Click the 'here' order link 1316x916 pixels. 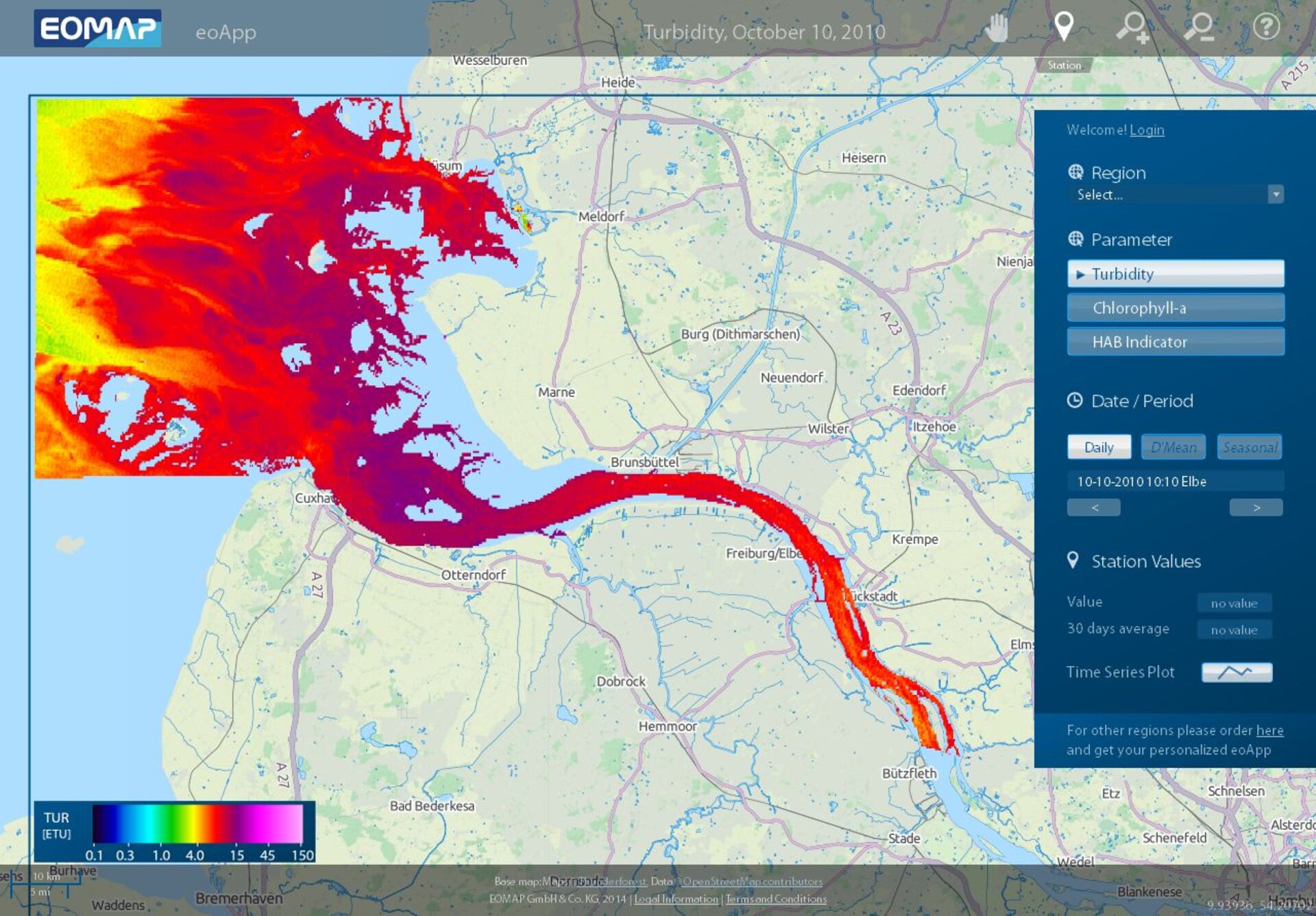1269,730
